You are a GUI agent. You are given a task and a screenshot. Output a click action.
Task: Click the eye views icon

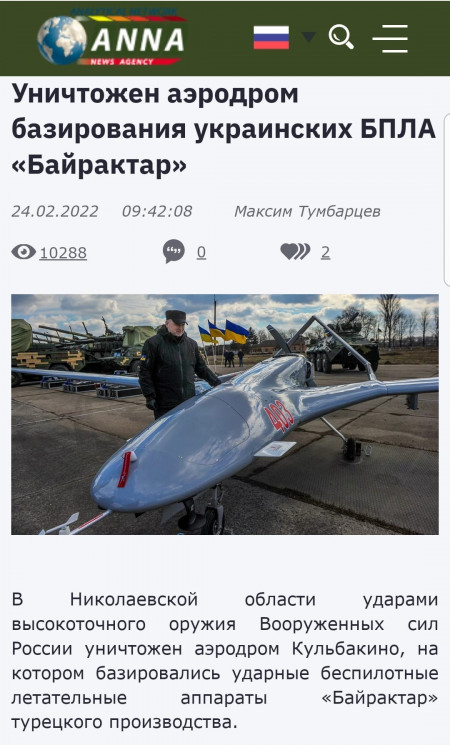[24, 252]
